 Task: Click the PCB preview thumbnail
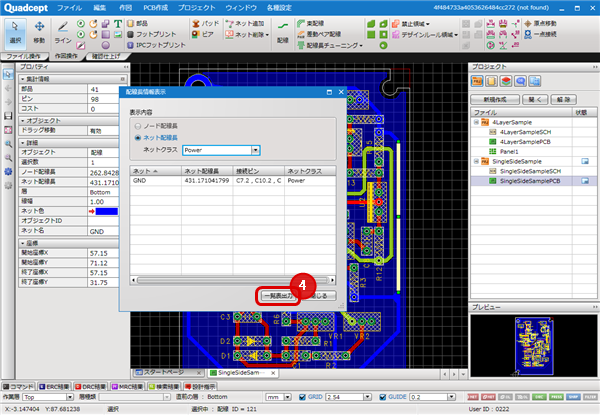coord(533,345)
